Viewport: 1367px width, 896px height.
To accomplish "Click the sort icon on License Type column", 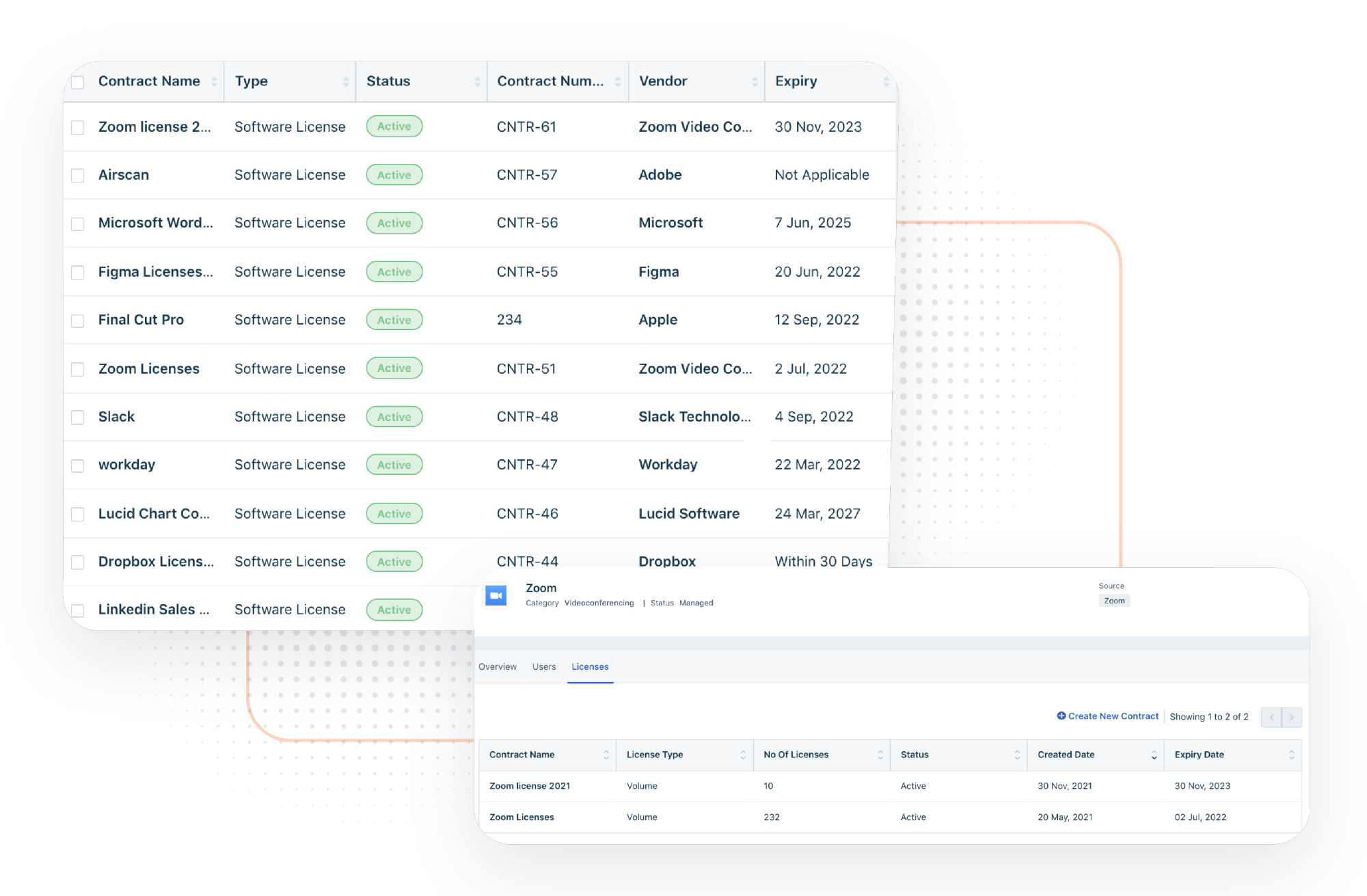I will tap(744, 755).
